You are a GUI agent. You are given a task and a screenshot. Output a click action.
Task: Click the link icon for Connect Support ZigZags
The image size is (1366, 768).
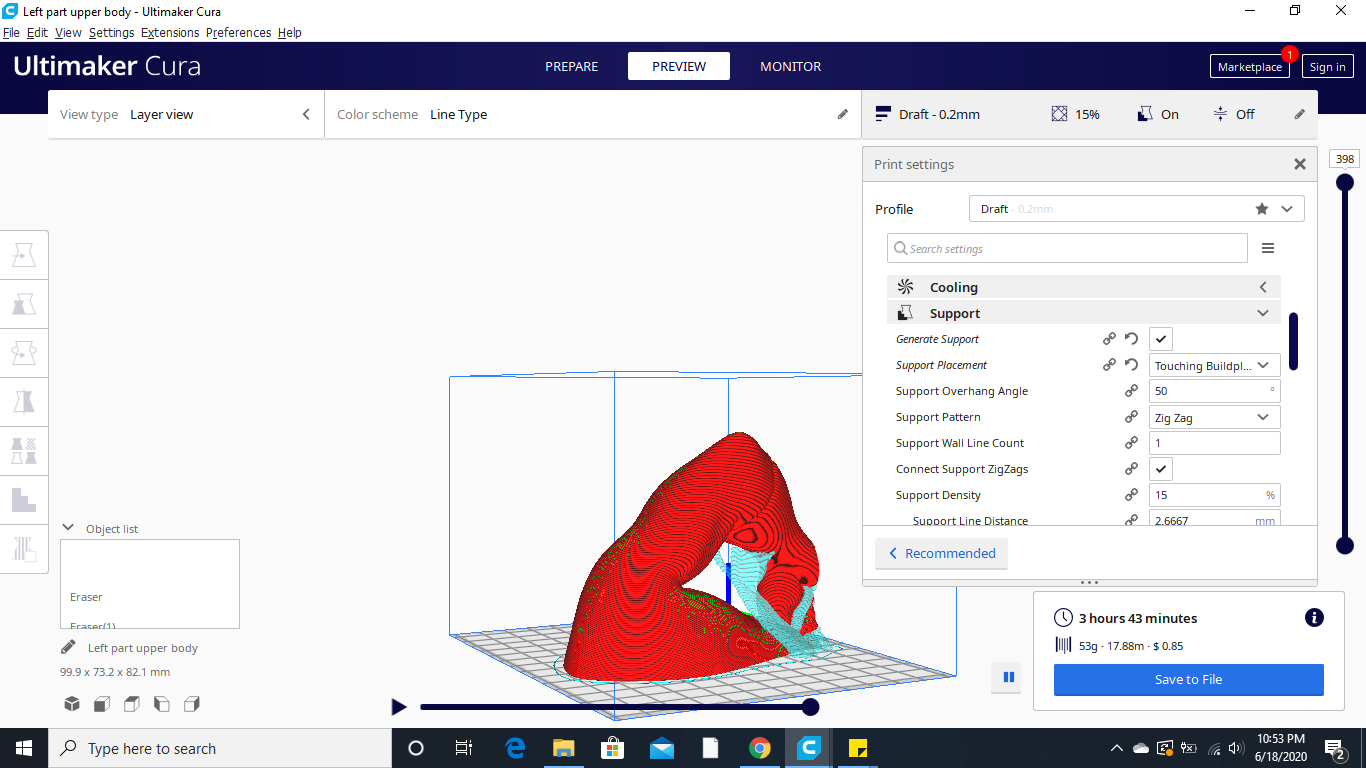tap(1132, 469)
